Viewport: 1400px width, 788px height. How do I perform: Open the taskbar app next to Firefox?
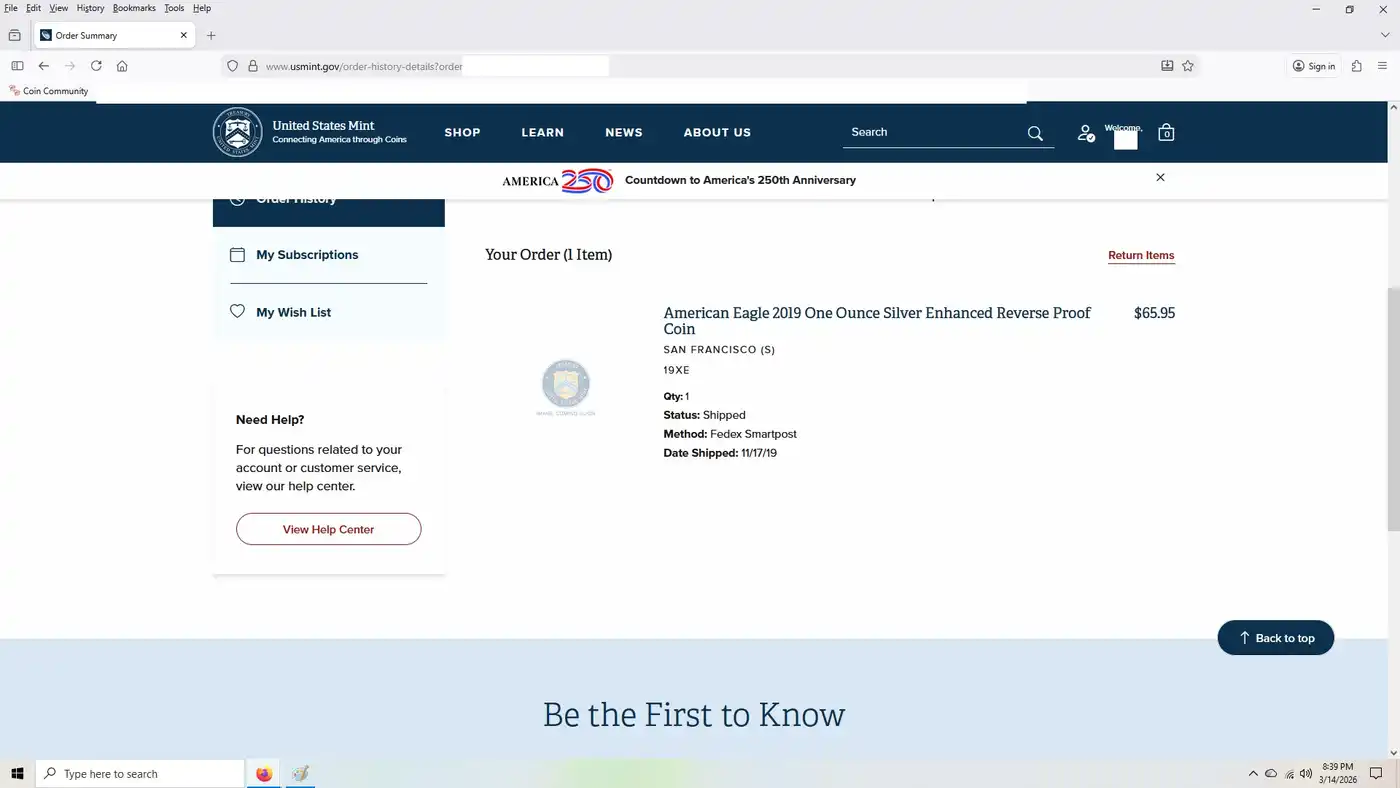click(x=300, y=774)
